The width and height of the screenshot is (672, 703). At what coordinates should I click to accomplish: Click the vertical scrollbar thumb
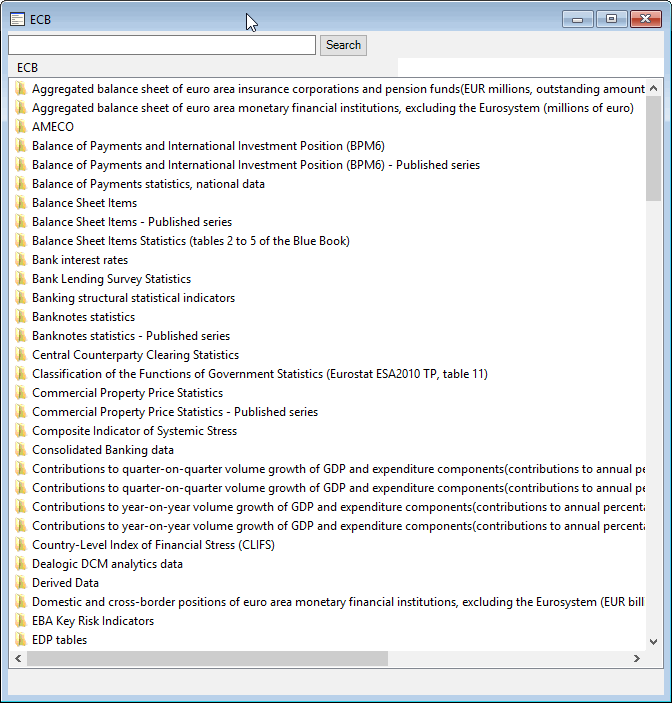[x=654, y=148]
